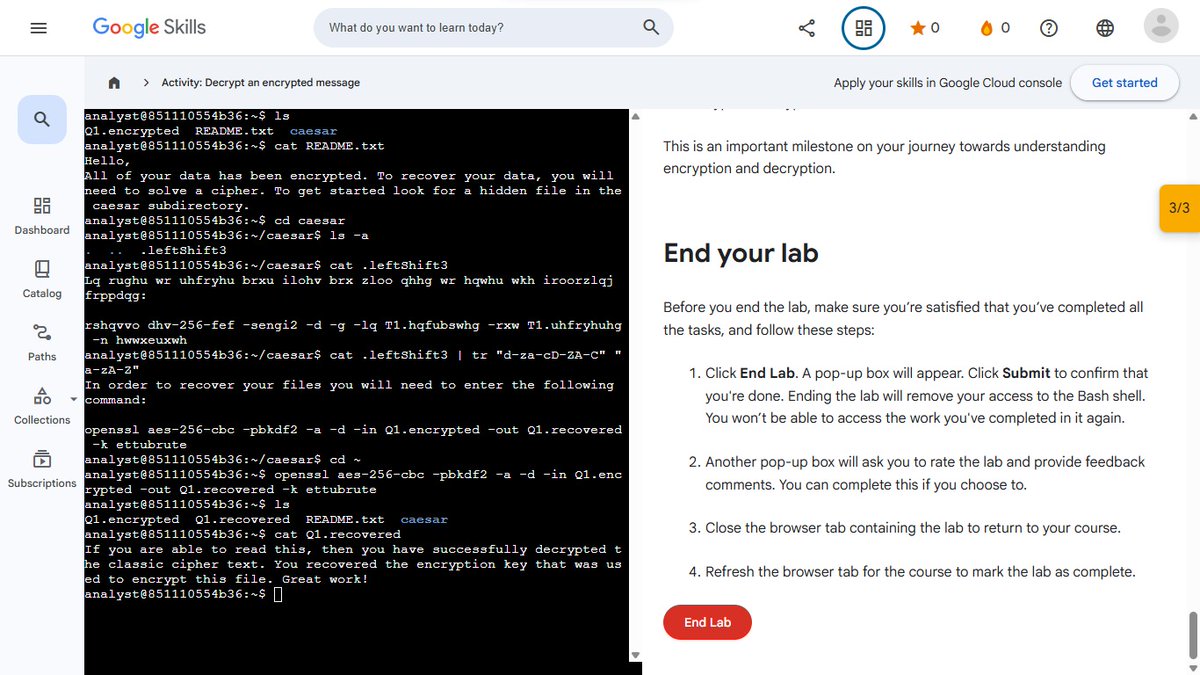The image size is (1200, 675).
Task: Click the red End Lab button
Action: pyautogui.click(x=707, y=622)
